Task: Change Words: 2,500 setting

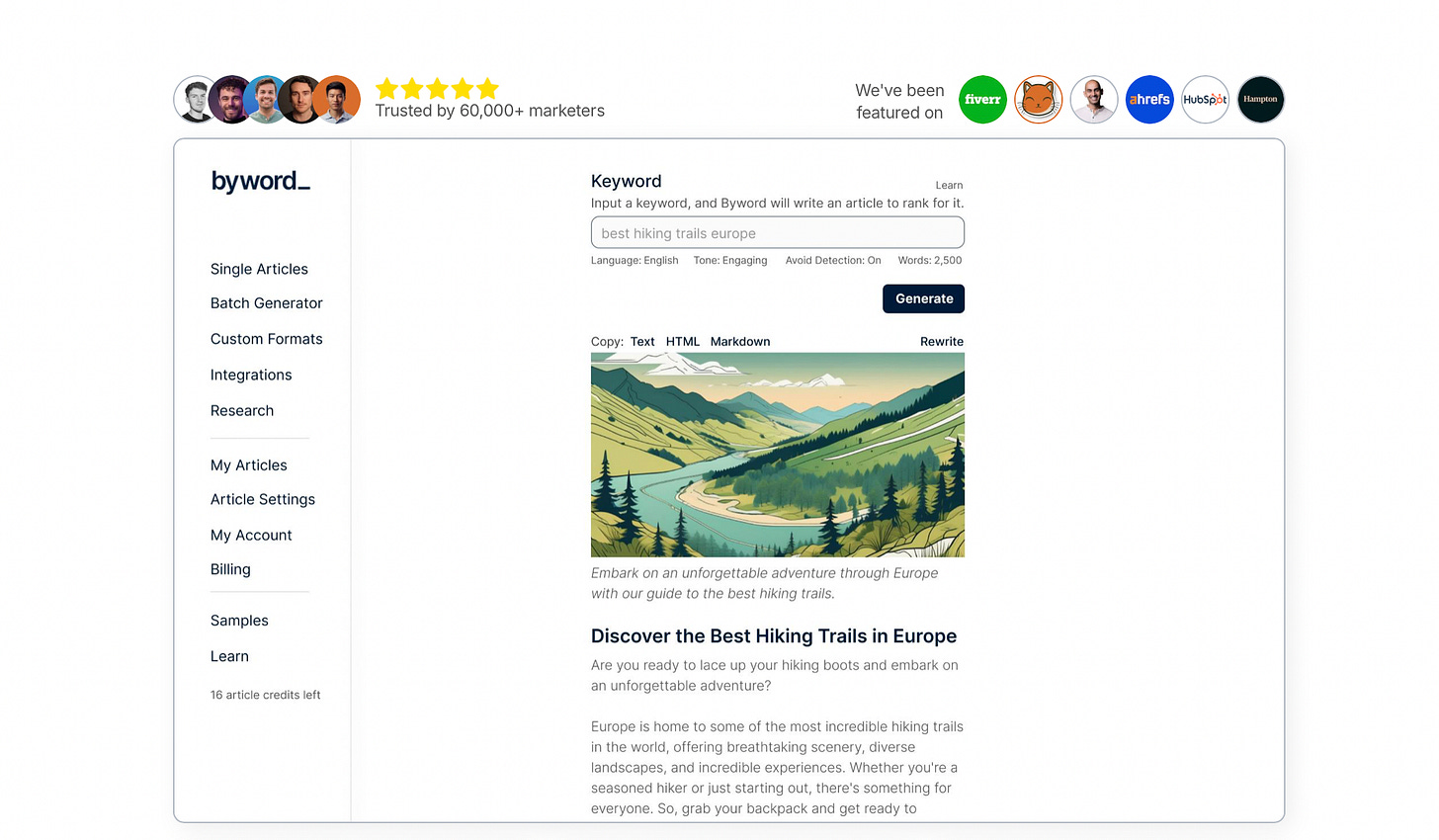Action: click(930, 261)
